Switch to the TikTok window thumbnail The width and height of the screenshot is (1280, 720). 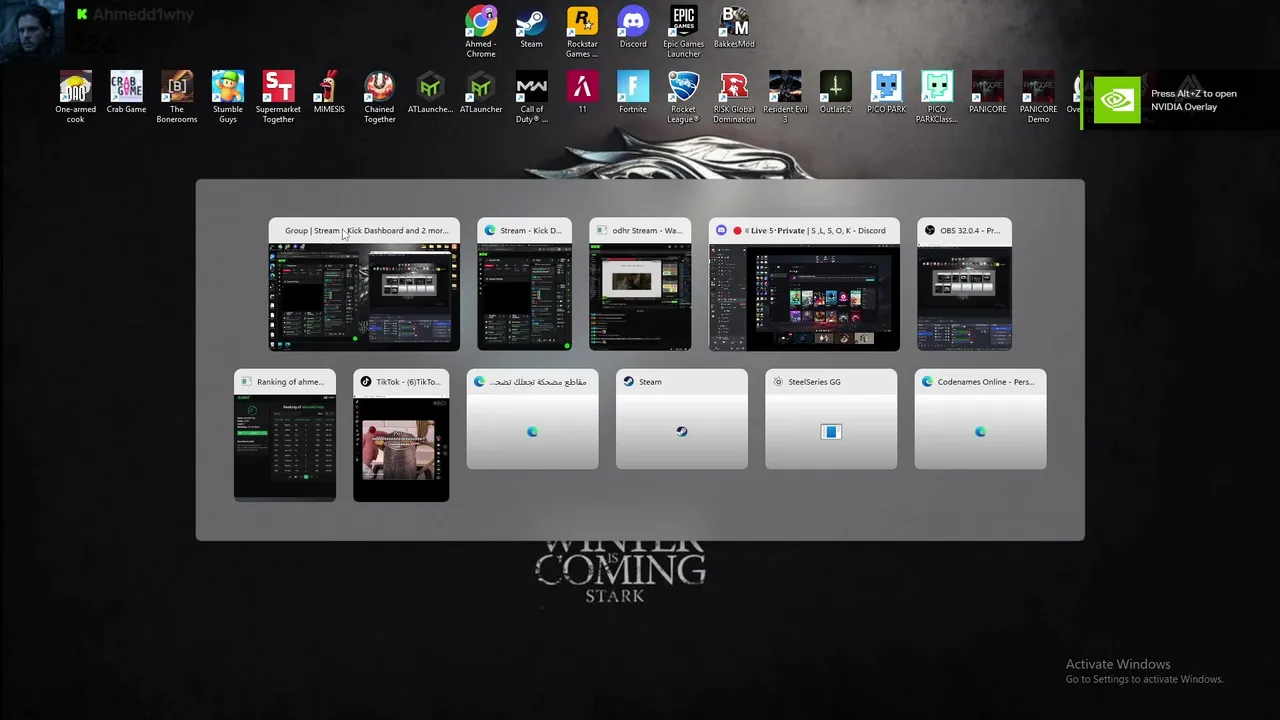tap(401, 435)
